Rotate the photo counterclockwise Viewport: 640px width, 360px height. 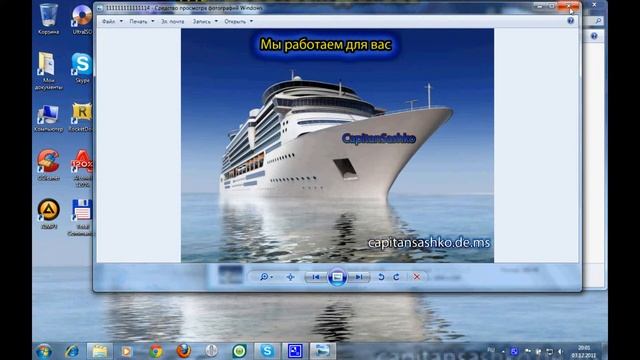click(x=381, y=277)
